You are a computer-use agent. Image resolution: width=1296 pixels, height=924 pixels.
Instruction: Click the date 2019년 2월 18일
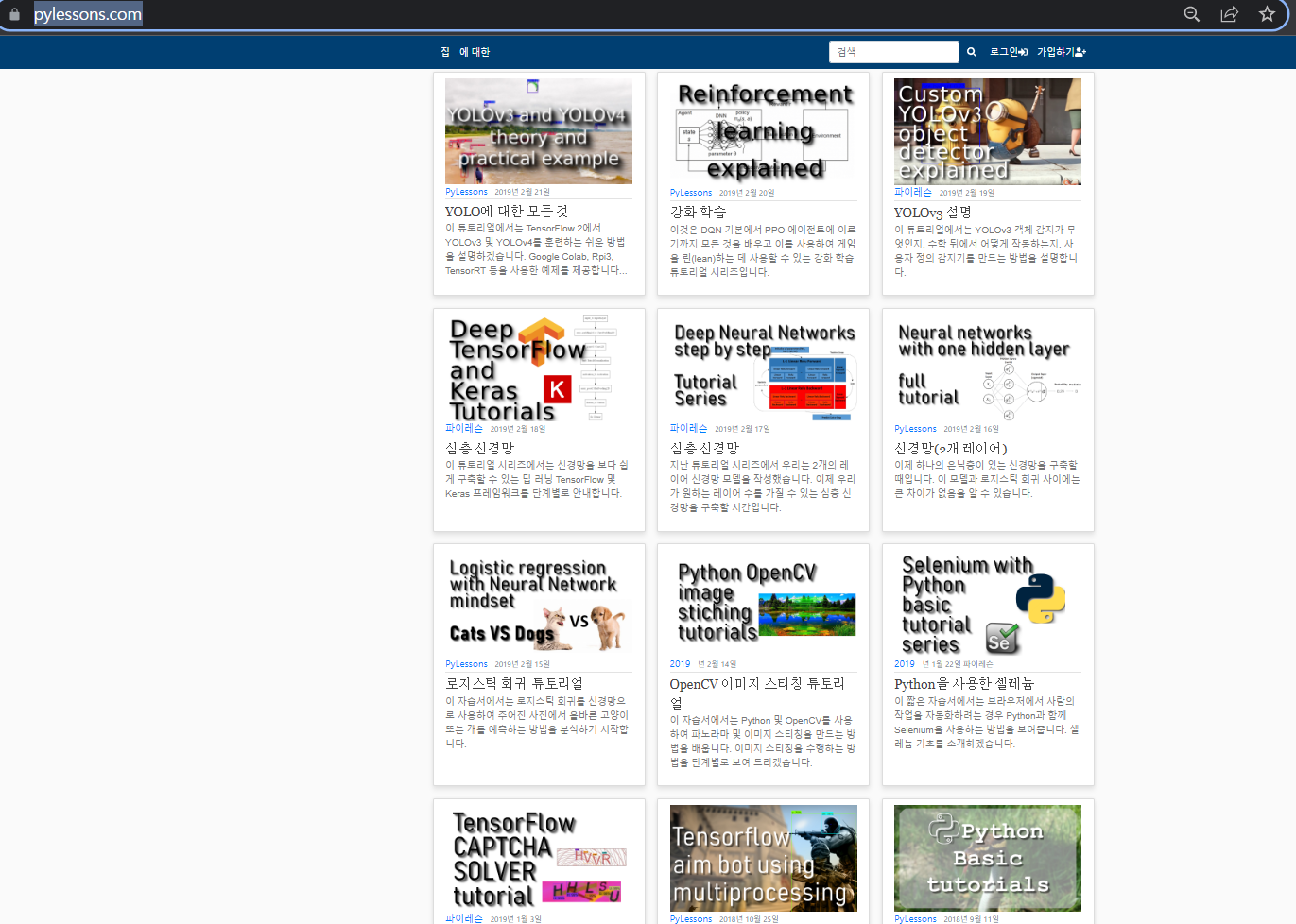point(518,429)
